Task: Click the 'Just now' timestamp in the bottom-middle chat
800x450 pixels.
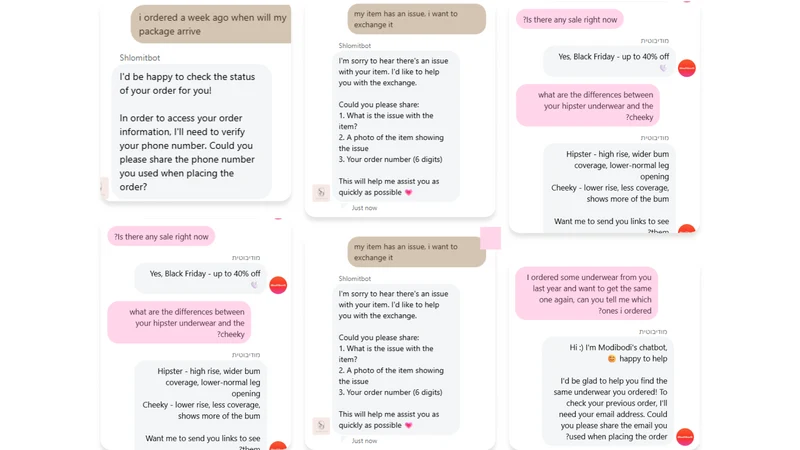Action: [364, 441]
